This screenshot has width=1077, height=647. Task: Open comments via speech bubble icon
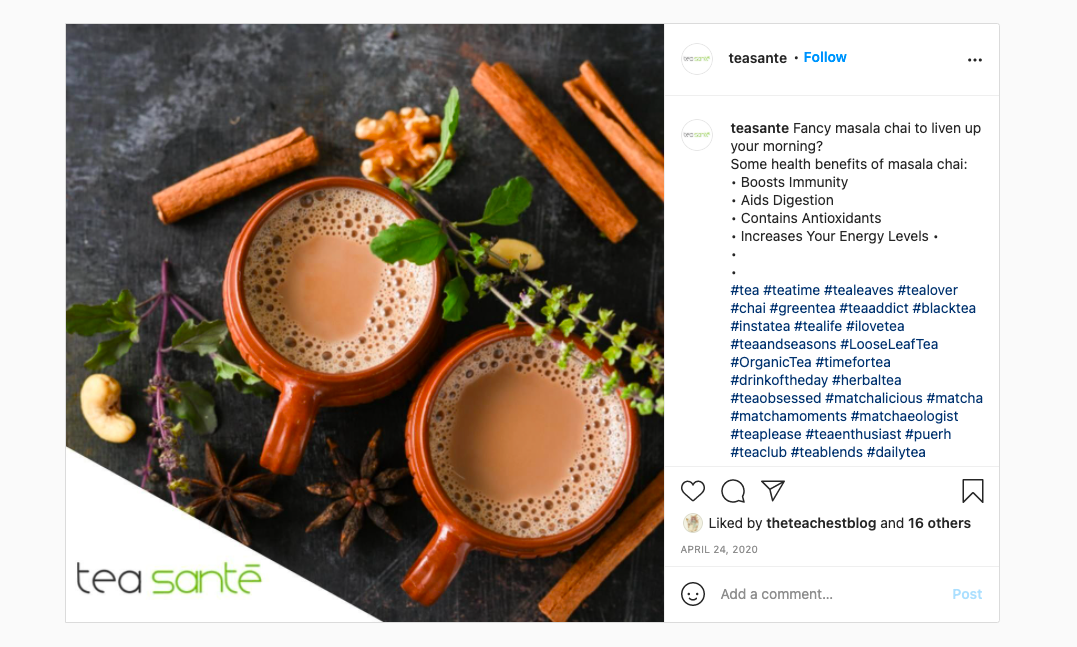(733, 491)
